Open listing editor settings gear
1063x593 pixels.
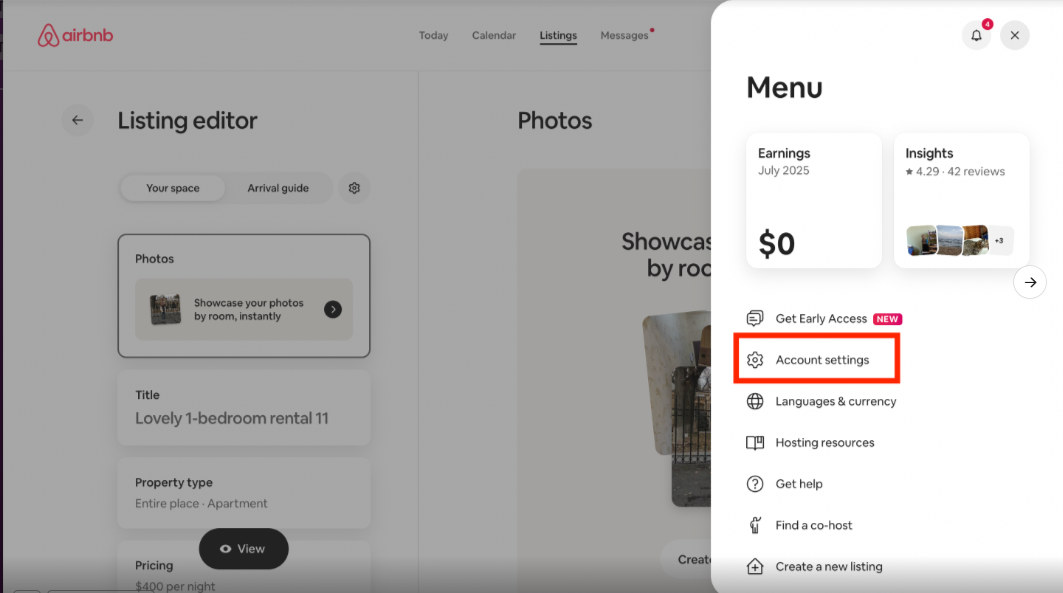(354, 188)
